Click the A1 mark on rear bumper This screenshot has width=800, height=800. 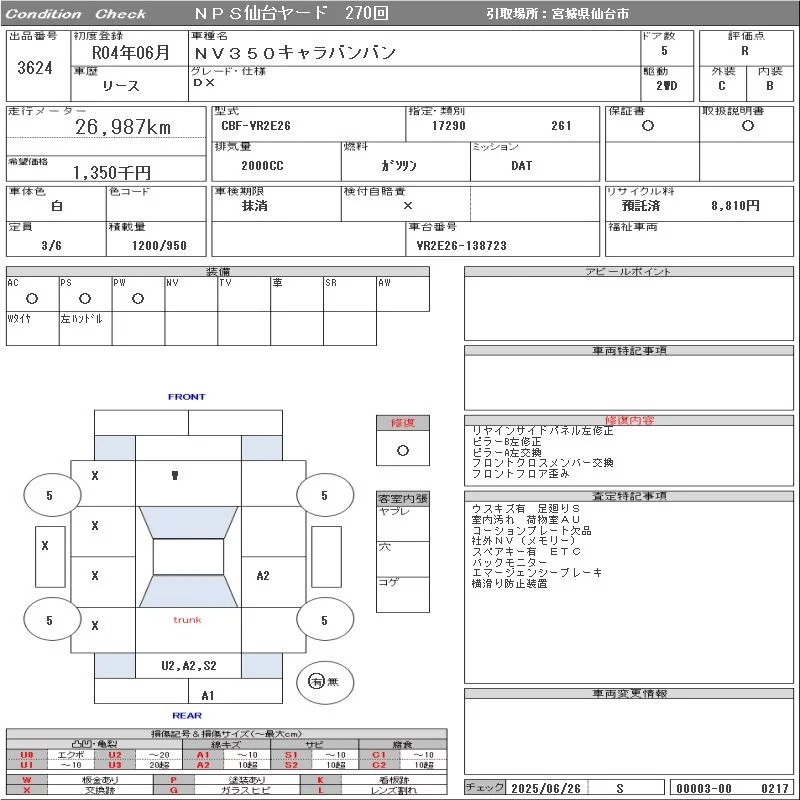[208, 695]
